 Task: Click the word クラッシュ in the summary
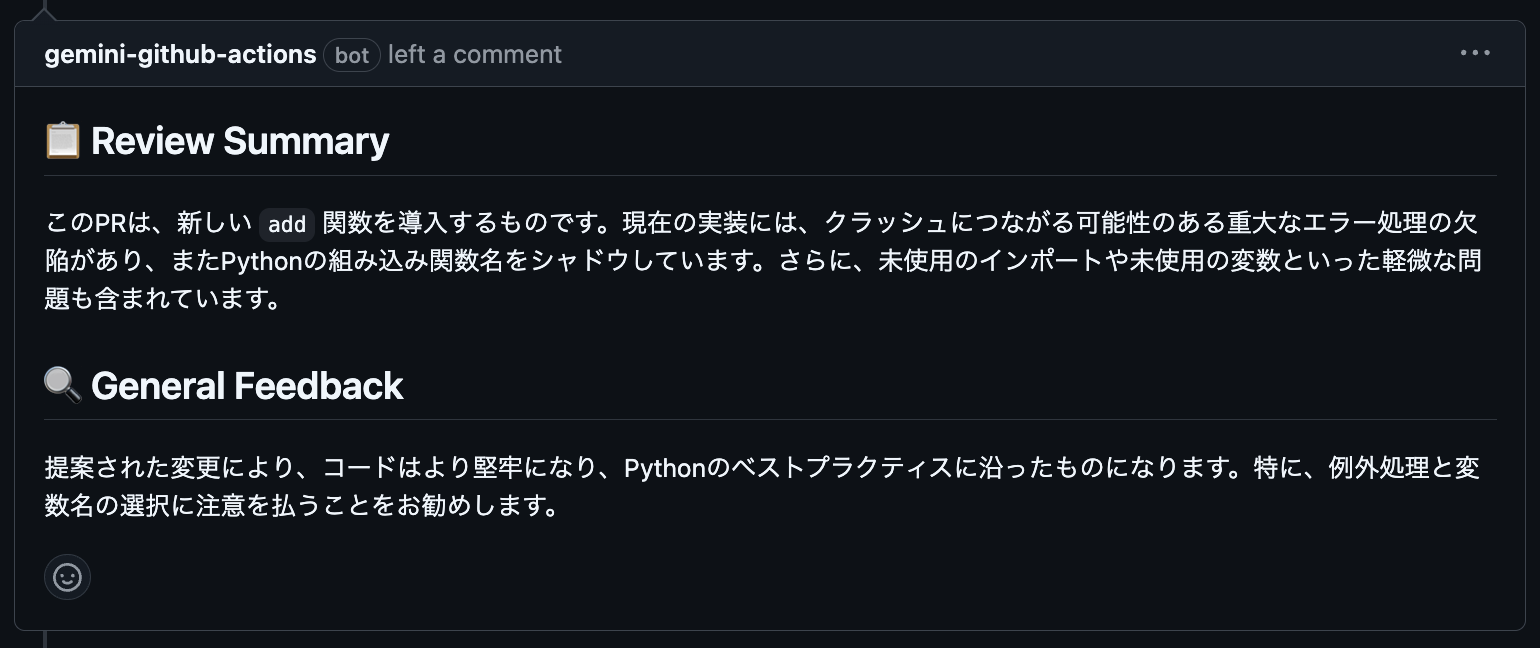tap(889, 221)
